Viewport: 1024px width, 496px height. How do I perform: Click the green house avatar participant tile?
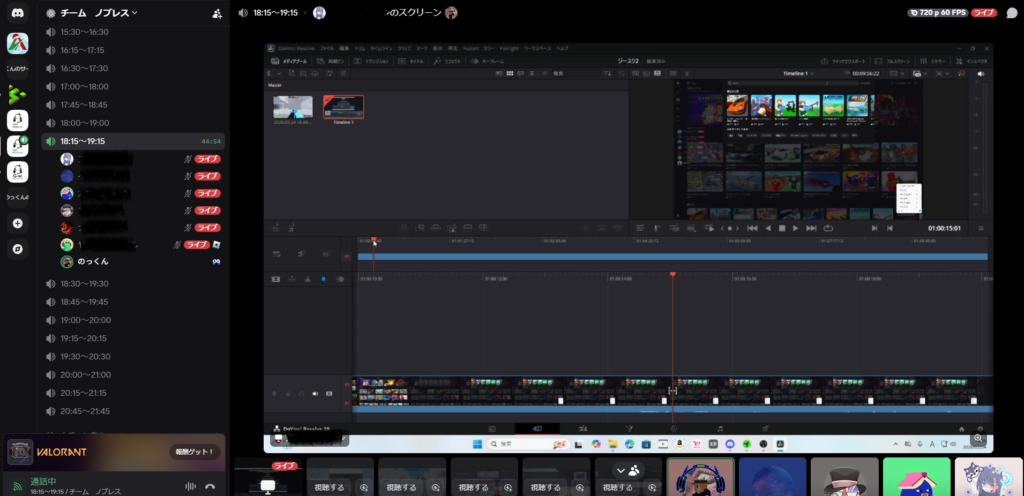click(x=917, y=477)
